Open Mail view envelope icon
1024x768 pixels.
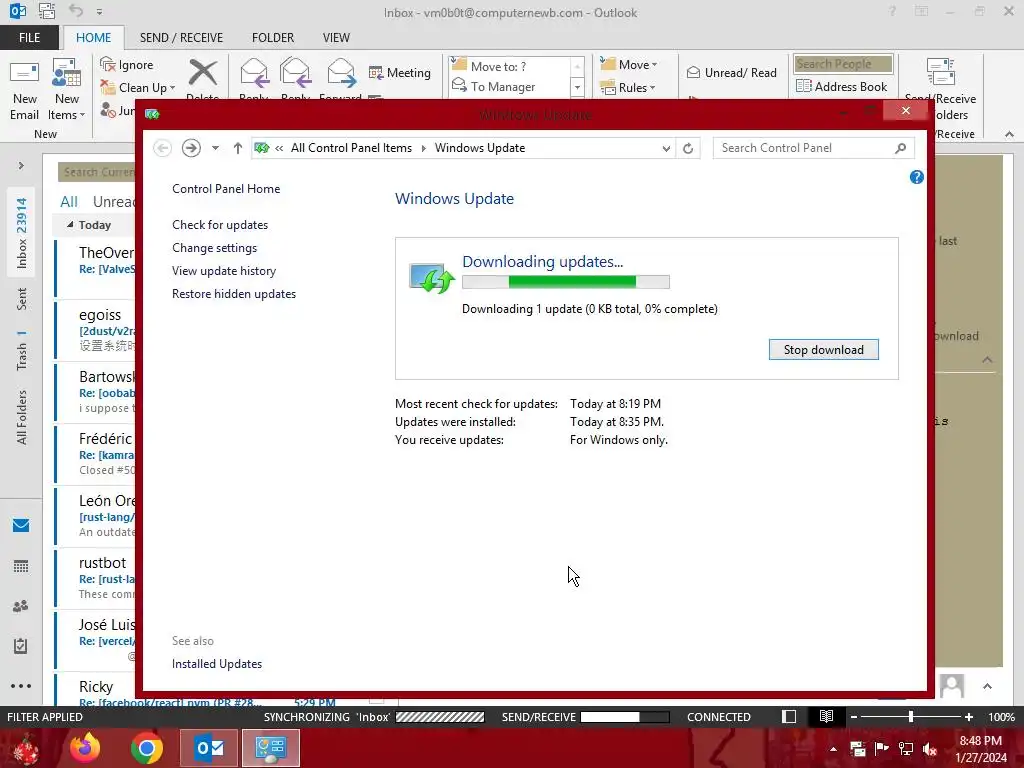21,526
